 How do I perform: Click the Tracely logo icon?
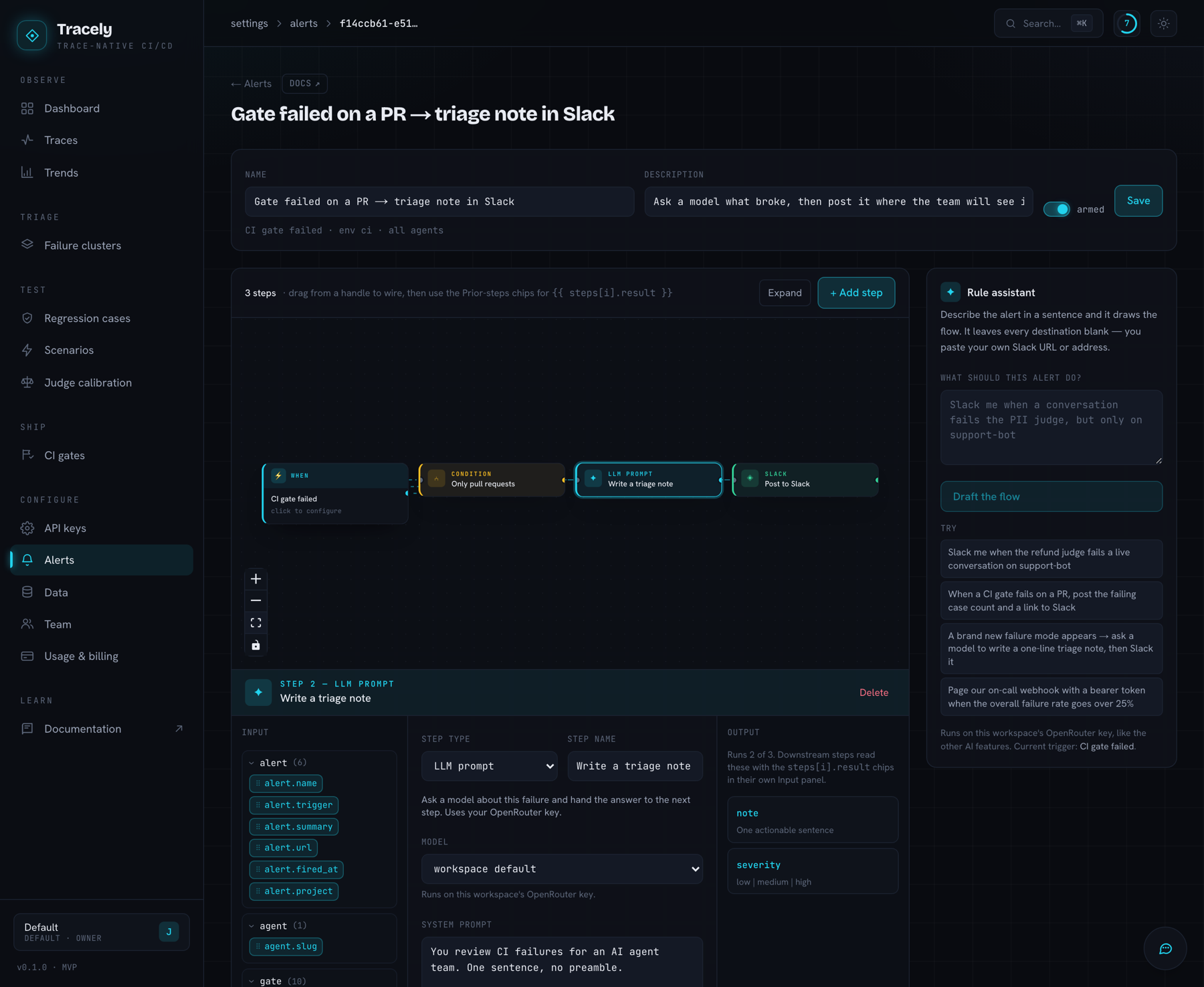(31, 35)
